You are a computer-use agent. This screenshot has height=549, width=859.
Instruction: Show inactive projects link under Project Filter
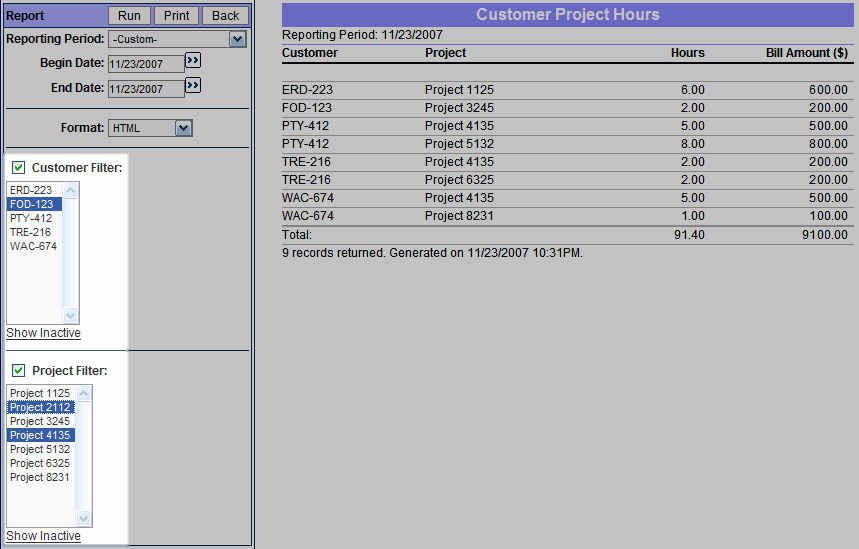tap(43, 536)
